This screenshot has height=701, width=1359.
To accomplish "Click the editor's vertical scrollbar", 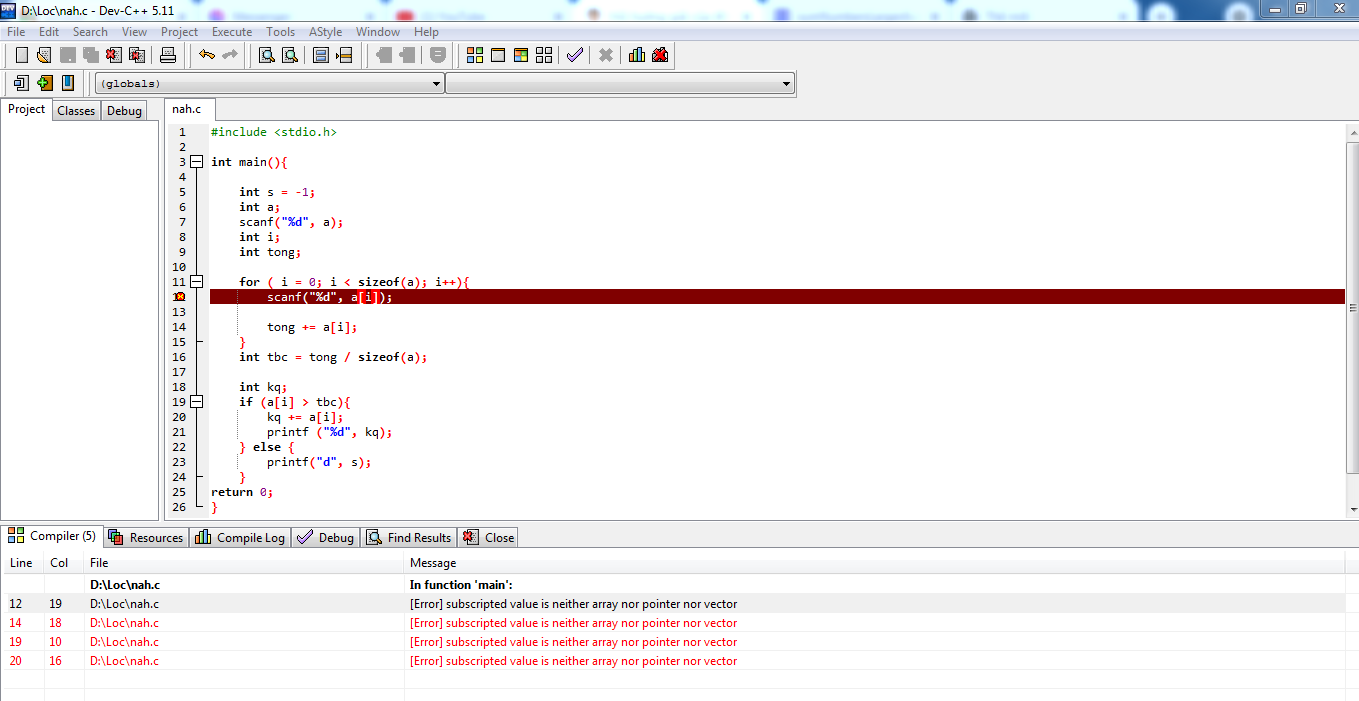I will click(1352, 320).
